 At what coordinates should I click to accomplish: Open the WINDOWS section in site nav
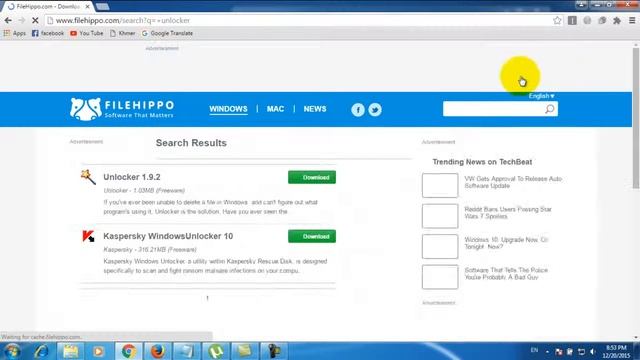point(228,109)
